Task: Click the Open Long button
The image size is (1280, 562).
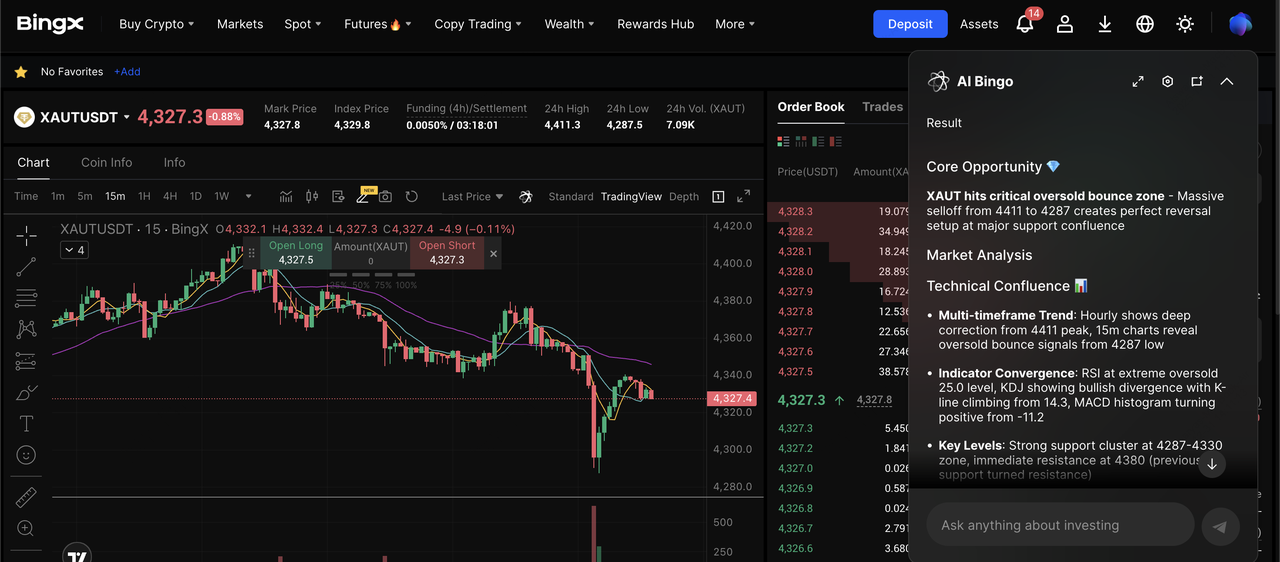Action: click(296, 253)
